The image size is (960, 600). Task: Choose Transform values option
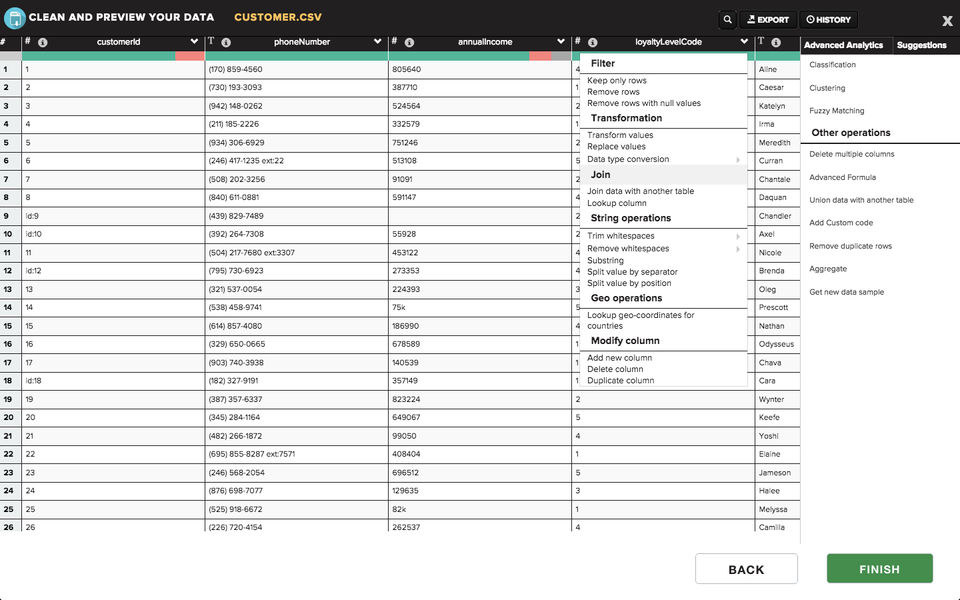[x=620, y=135]
